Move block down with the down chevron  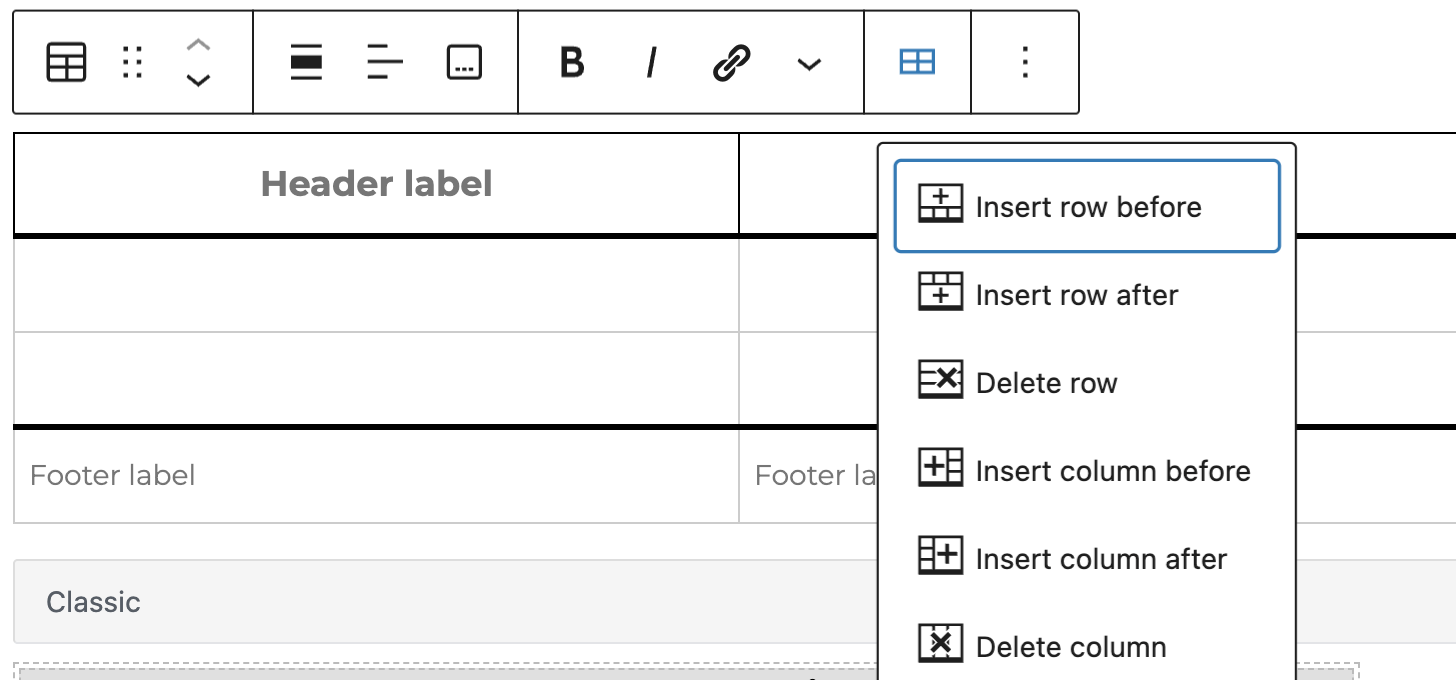coord(199,80)
